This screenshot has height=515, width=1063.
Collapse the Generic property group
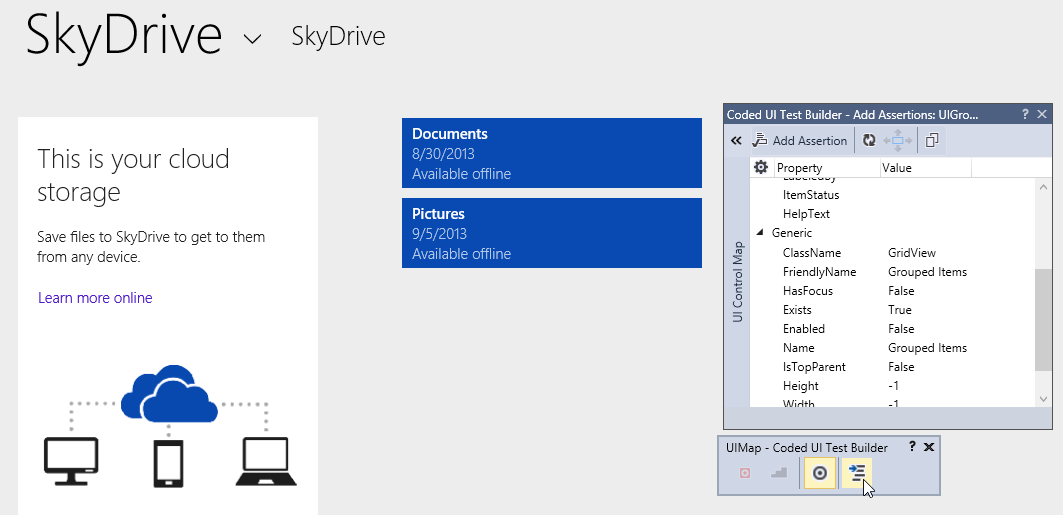pyautogui.click(x=760, y=233)
